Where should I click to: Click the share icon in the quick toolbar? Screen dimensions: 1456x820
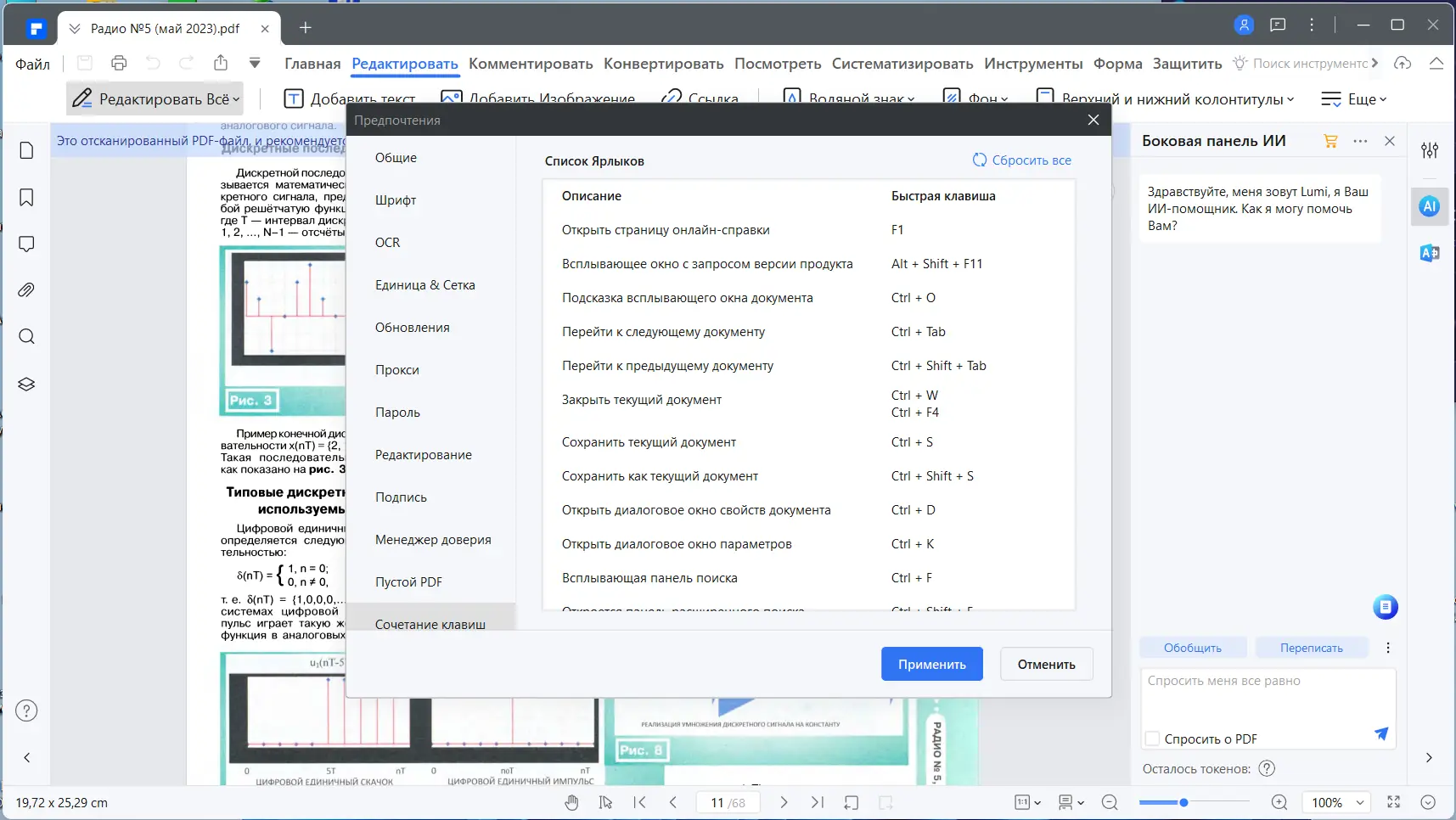pos(221,63)
